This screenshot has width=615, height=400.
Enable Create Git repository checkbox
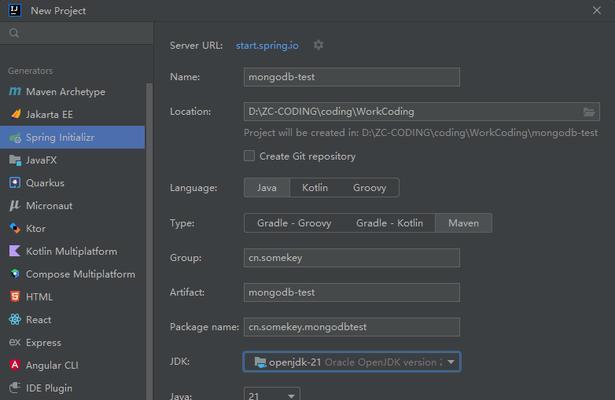(249, 156)
